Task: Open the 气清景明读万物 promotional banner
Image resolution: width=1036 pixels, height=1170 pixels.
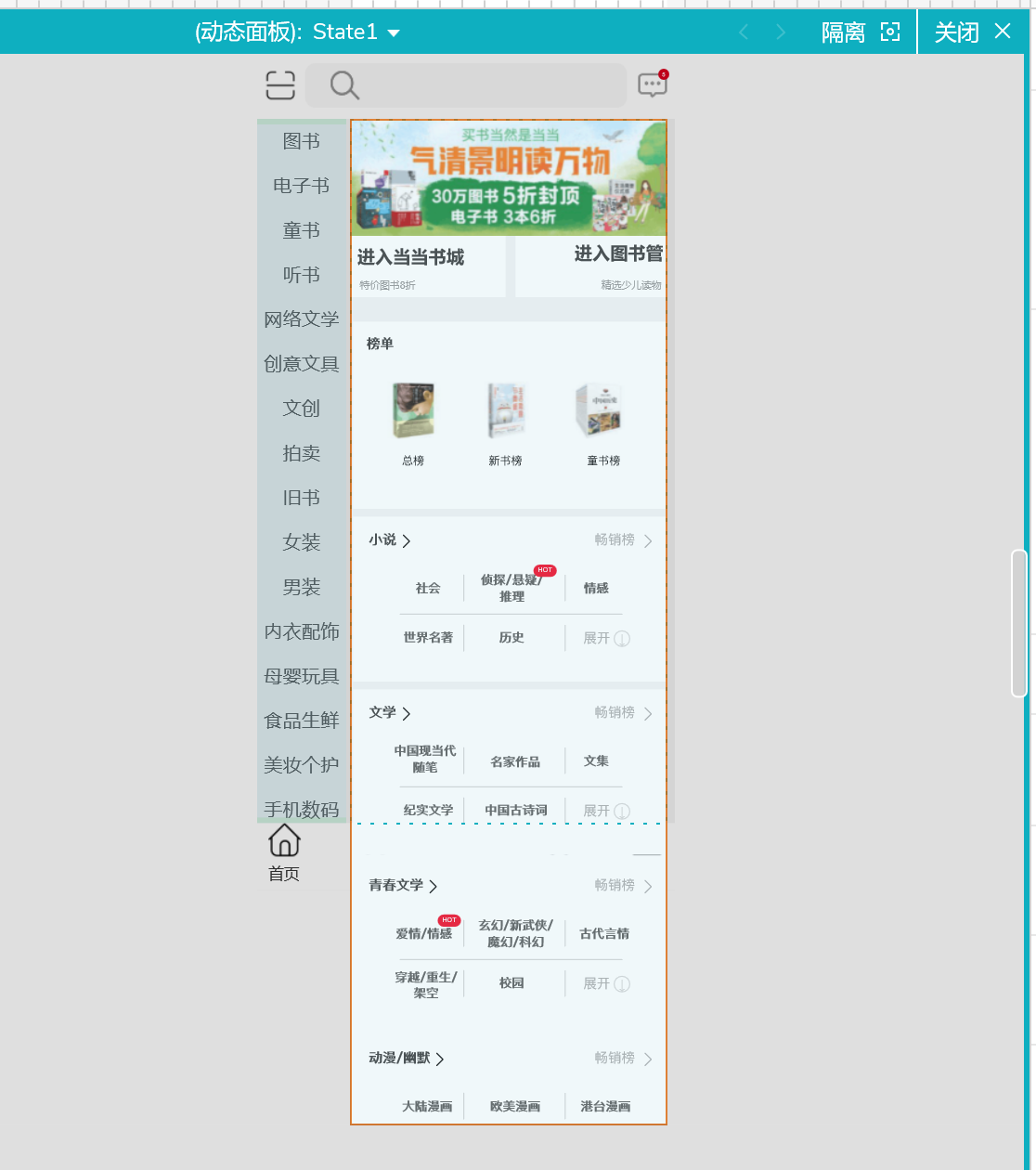Action: pos(509,177)
